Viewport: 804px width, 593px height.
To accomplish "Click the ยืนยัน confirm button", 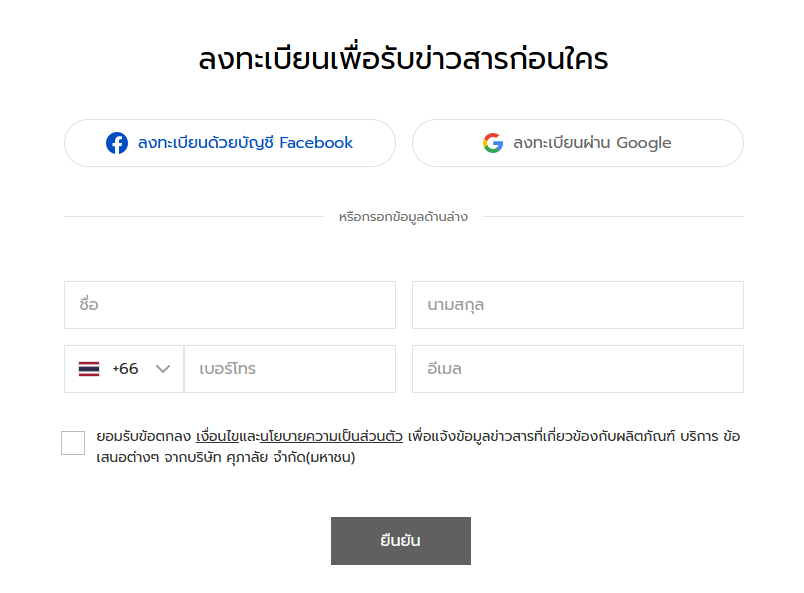I will pos(401,541).
